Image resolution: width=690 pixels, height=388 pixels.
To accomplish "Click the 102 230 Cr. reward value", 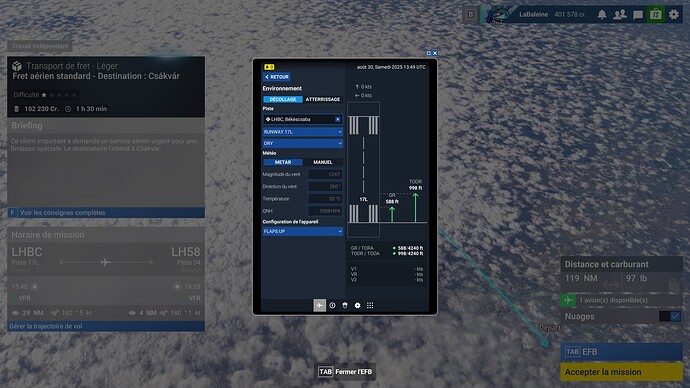I will (41, 109).
